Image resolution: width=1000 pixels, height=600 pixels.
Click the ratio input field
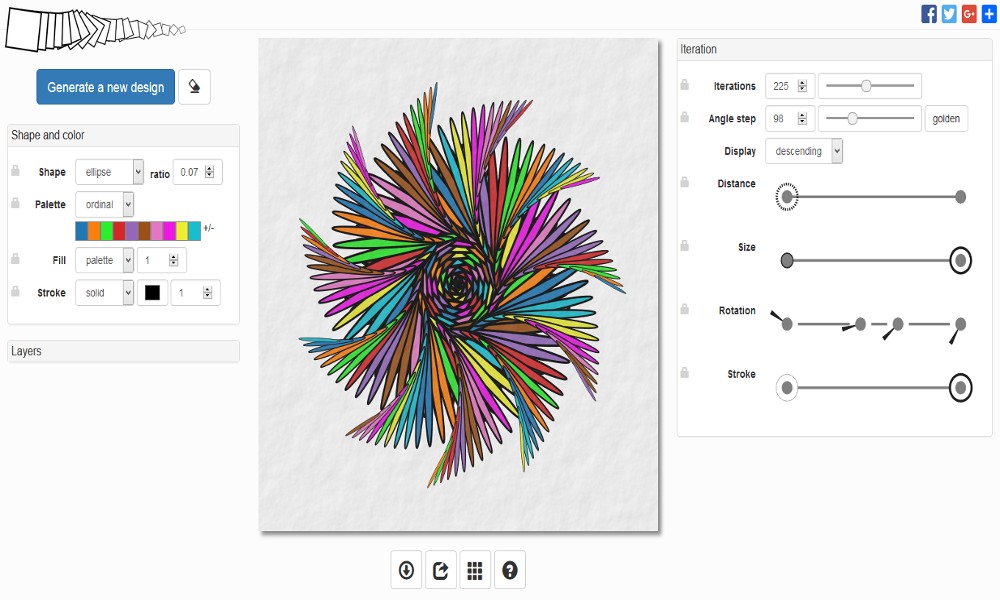click(188, 172)
